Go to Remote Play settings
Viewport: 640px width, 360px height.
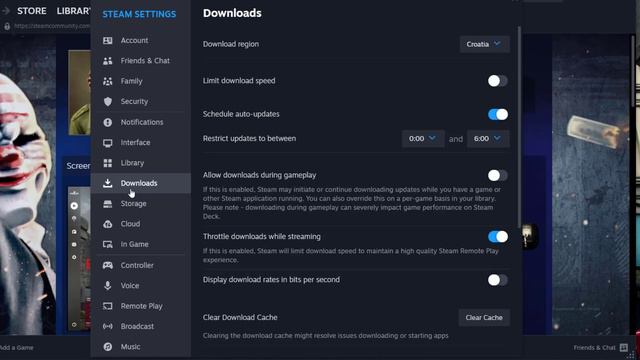[x=141, y=306]
